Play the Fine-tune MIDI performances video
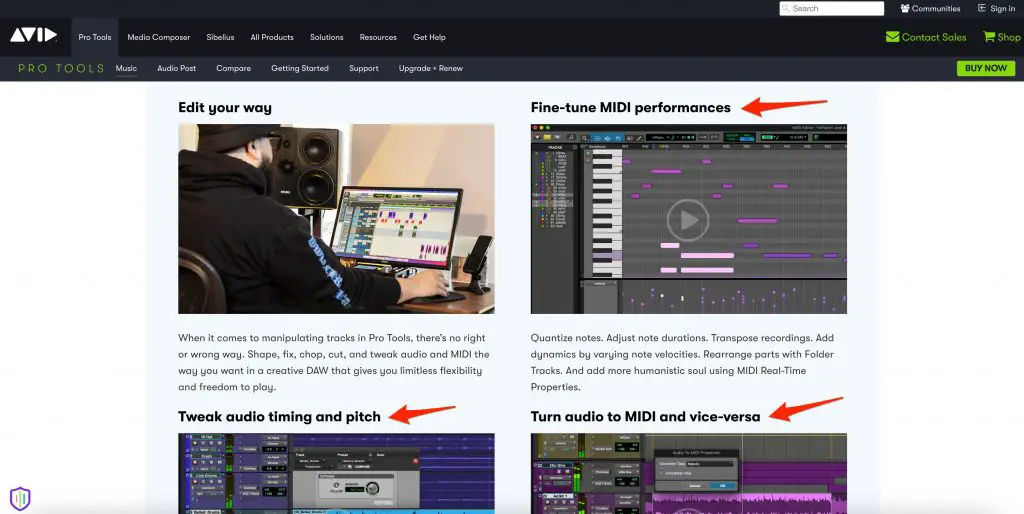Screen dimensions: 1024x514 coord(688,219)
